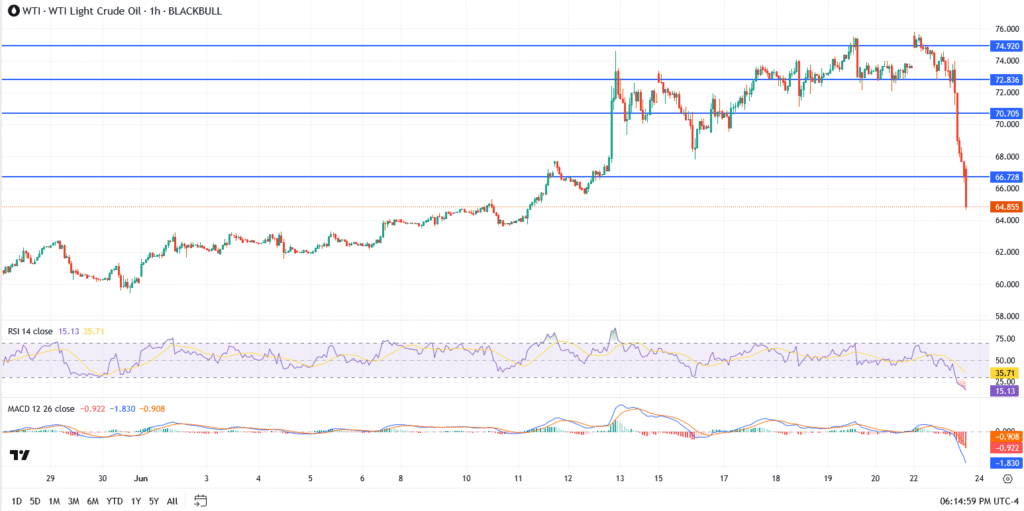1024x511 pixels.
Task: Switch to the 1M range
Action: pyautogui.click(x=55, y=500)
